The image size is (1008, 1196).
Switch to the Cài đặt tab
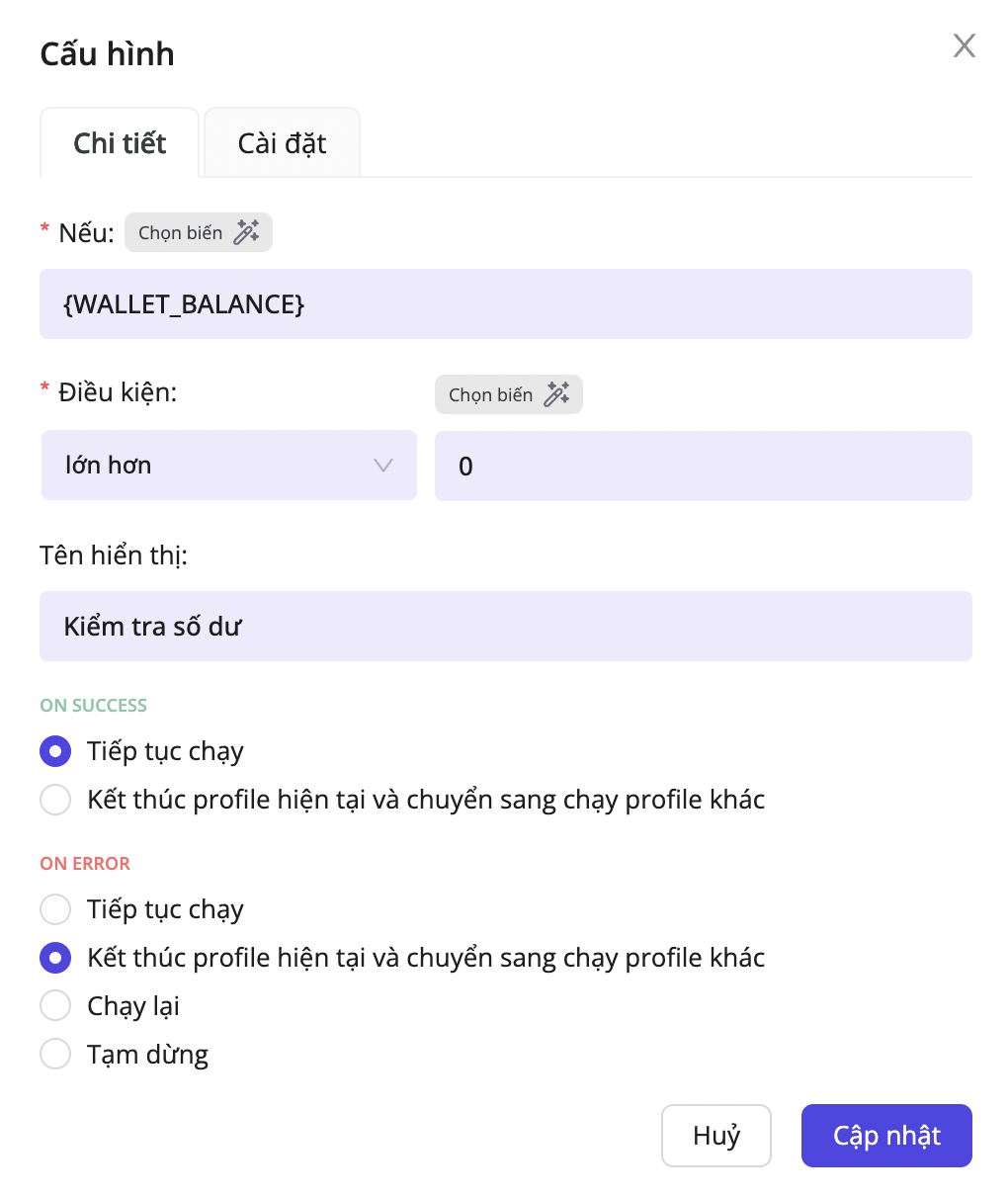(282, 143)
